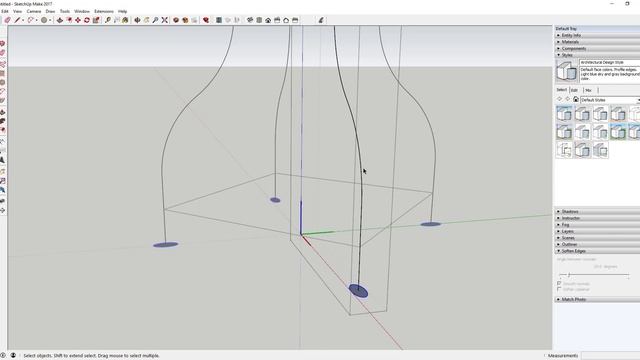Open the Help menu
The height and width of the screenshot is (360, 640).
click(x=122, y=11)
